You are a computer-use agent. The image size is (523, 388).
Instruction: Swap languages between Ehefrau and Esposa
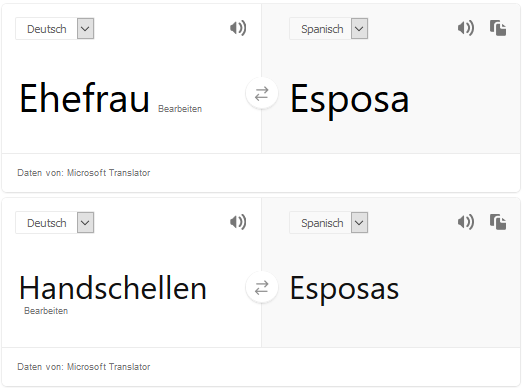coord(262,94)
